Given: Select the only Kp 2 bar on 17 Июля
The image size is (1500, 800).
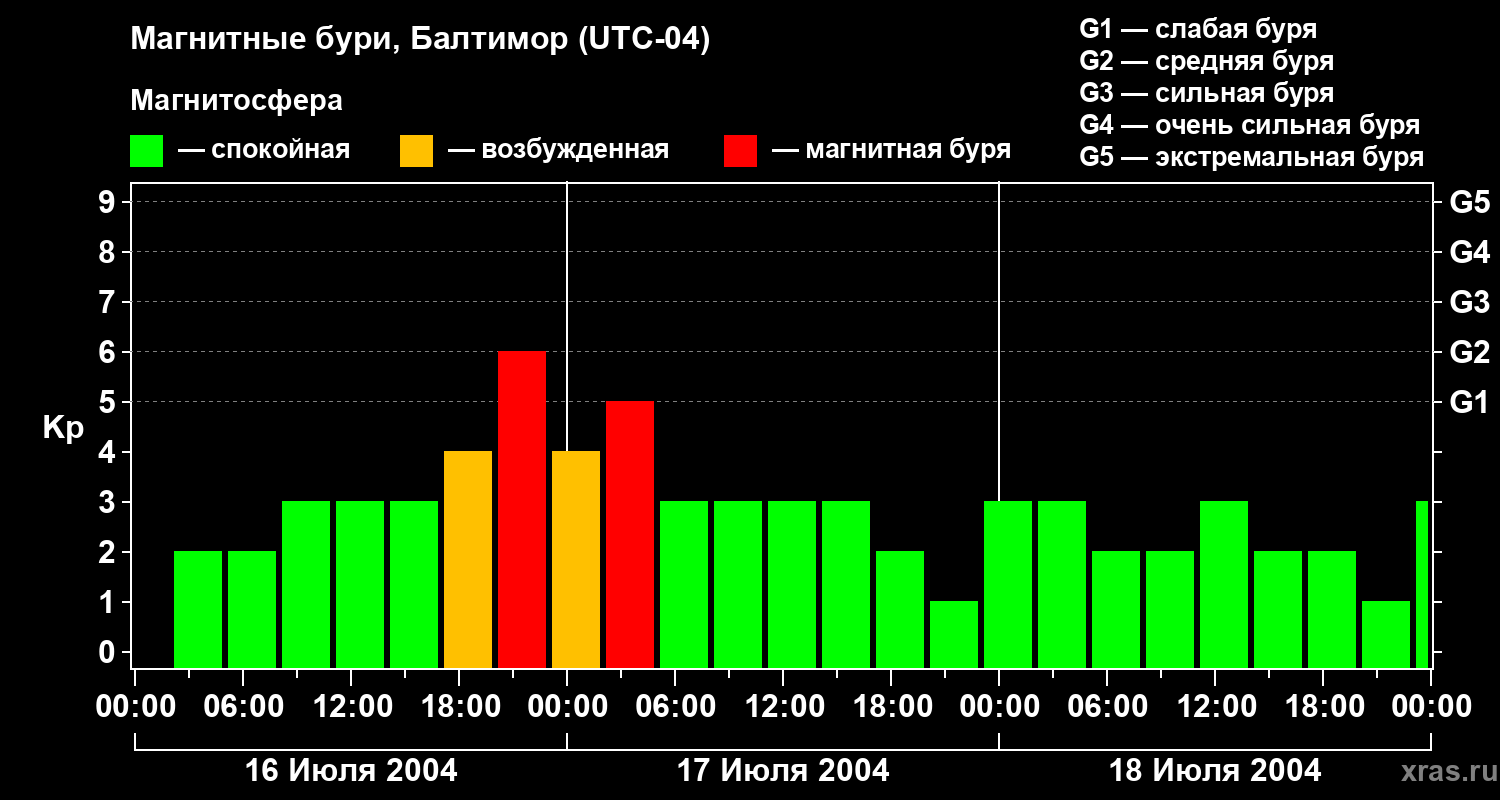Looking at the screenshot, I should point(900,610).
